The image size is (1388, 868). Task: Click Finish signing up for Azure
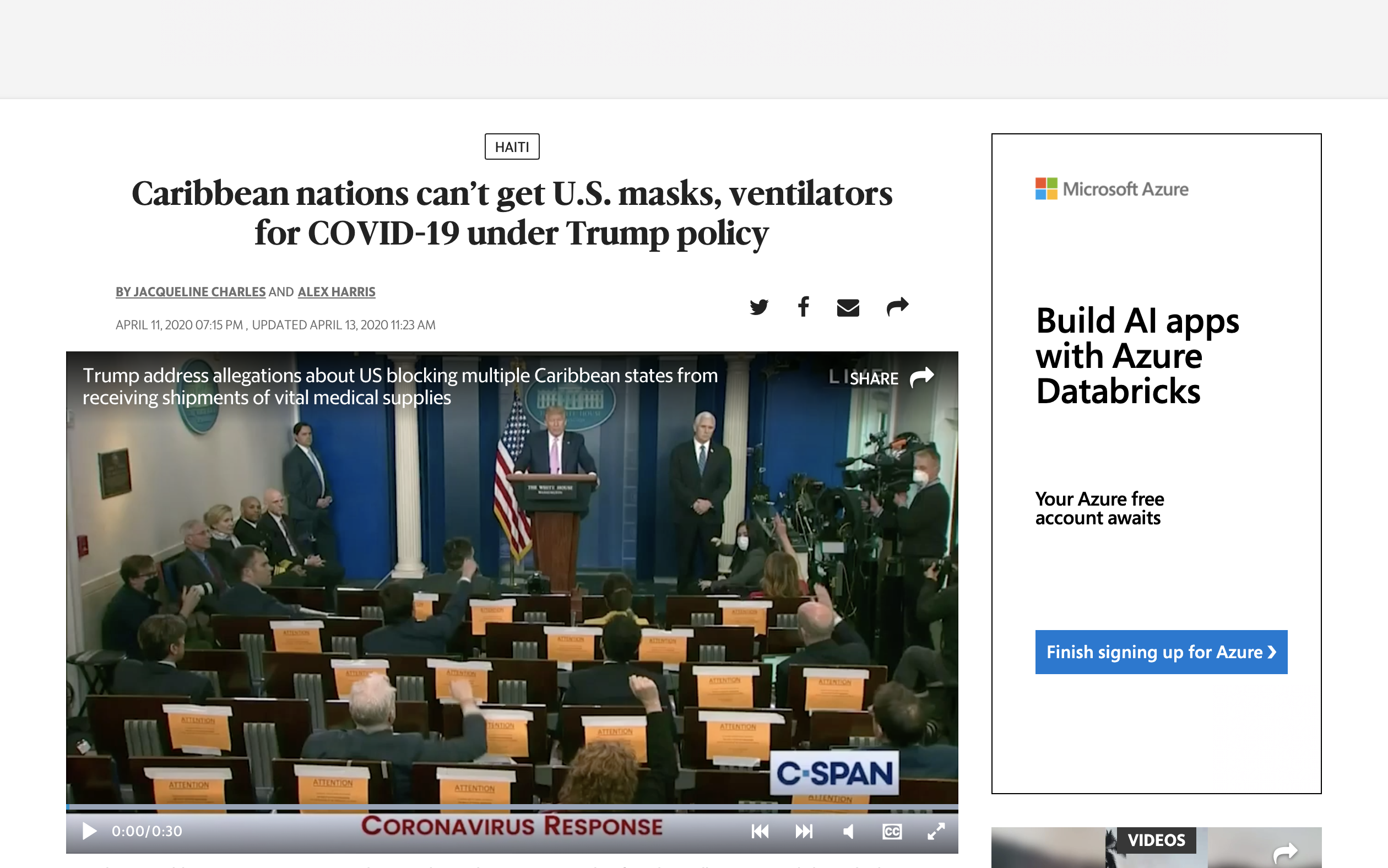click(x=1161, y=652)
